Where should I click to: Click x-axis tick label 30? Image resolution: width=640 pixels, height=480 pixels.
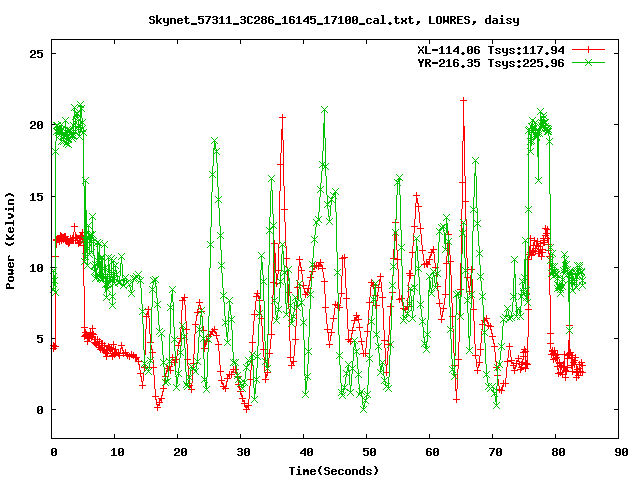point(243,452)
